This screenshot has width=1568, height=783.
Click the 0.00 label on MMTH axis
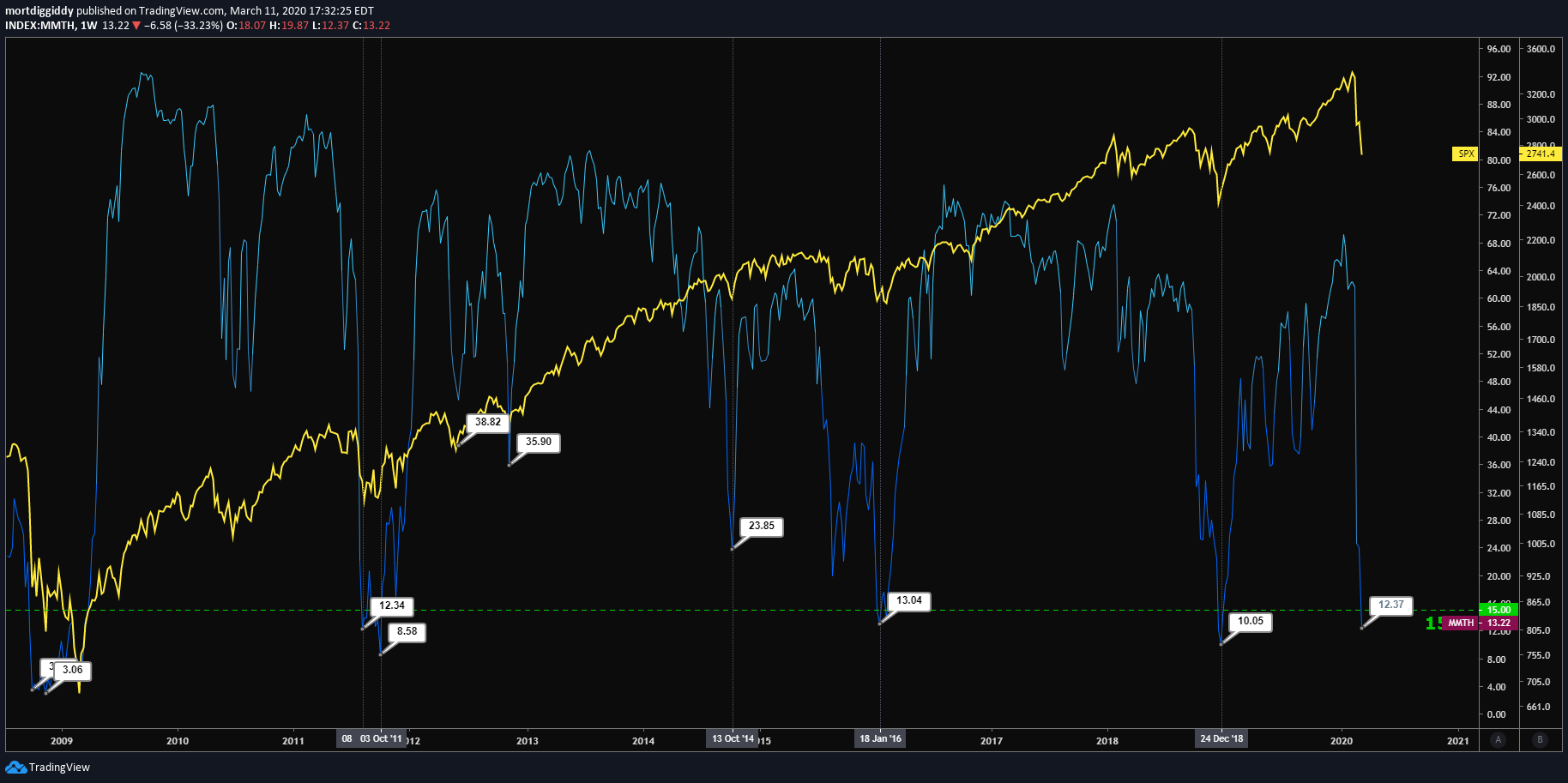click(1496, 714)
